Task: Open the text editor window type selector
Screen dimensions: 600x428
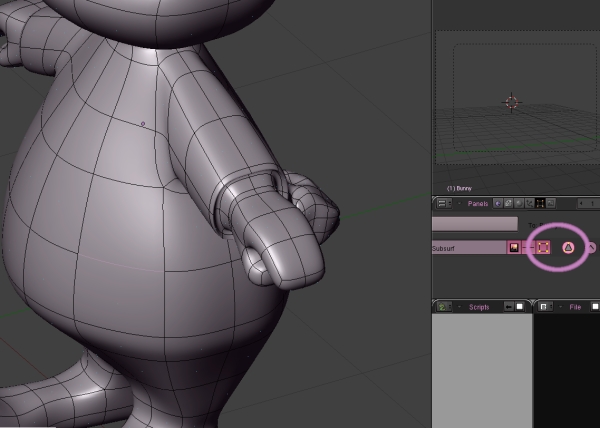Action: click(x=545, y=307)
